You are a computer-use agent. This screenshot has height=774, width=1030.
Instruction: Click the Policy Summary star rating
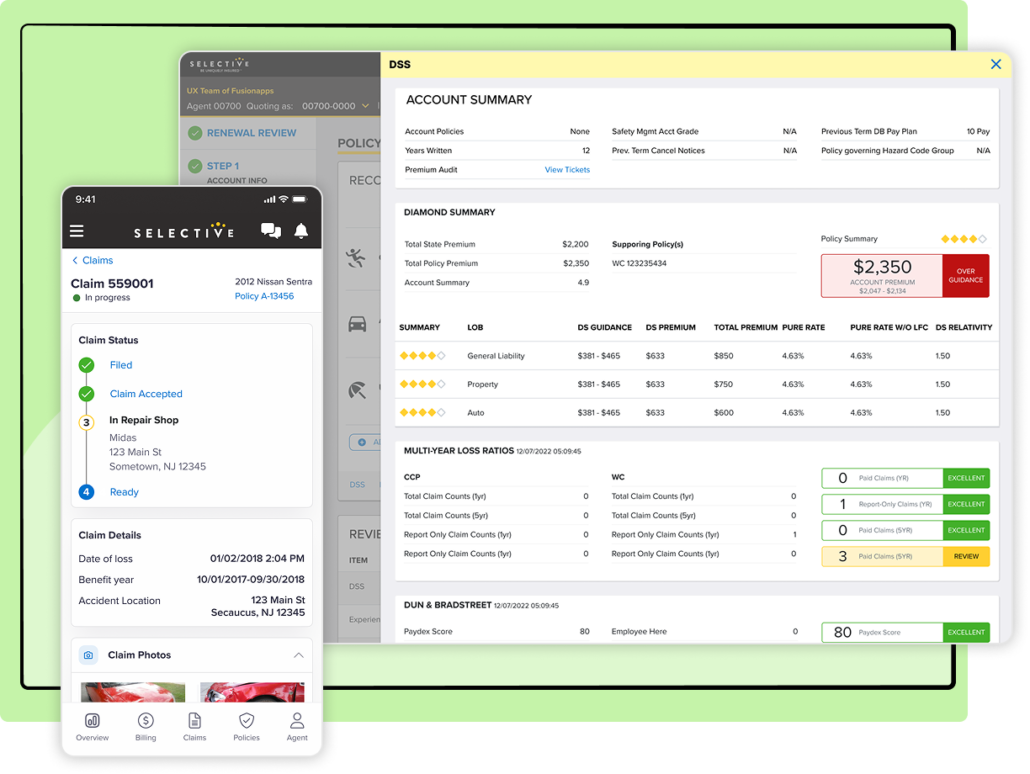pyautogui.click(x=964, y=239)
